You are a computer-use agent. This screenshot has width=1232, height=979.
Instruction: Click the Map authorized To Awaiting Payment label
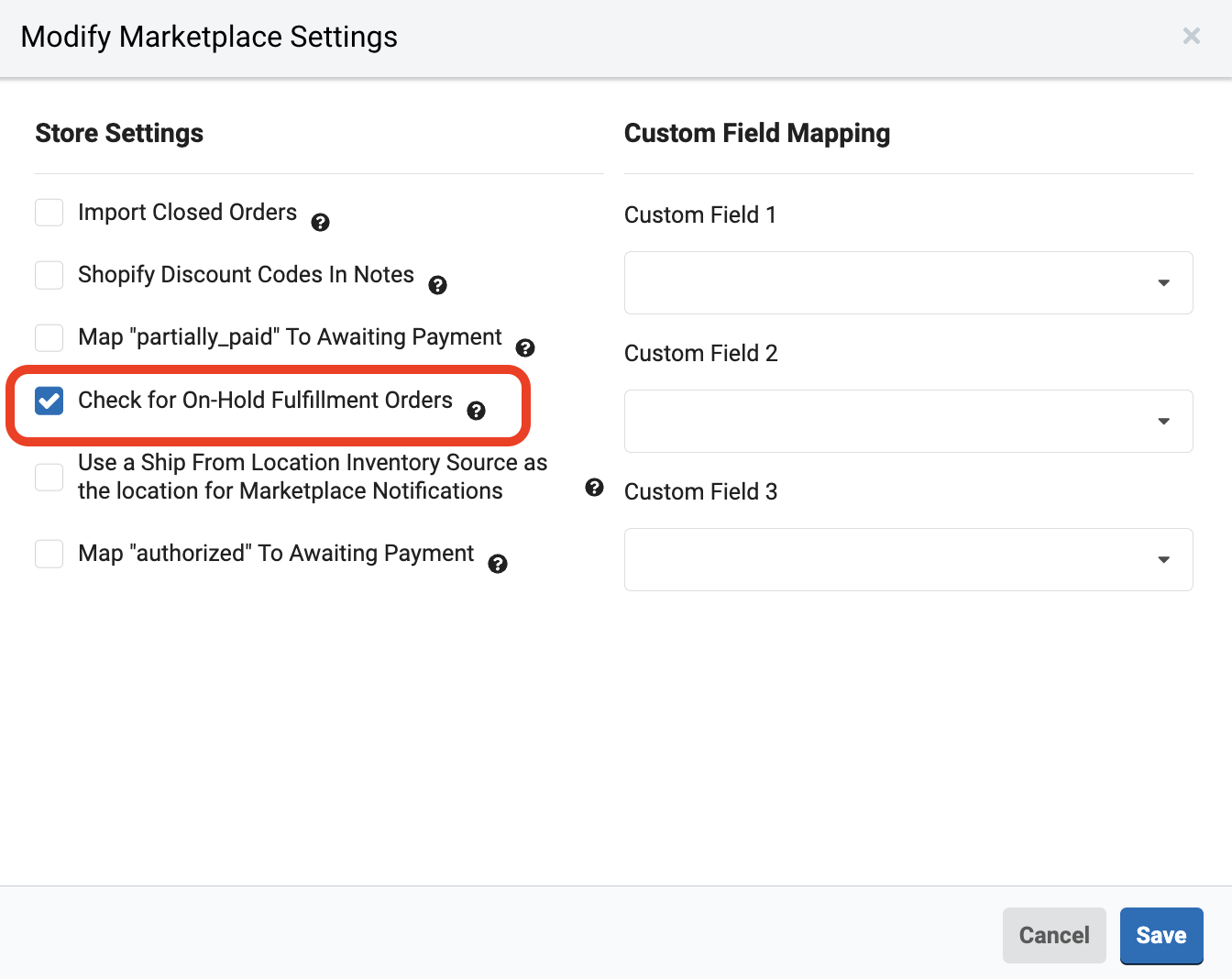click(276, 554)
